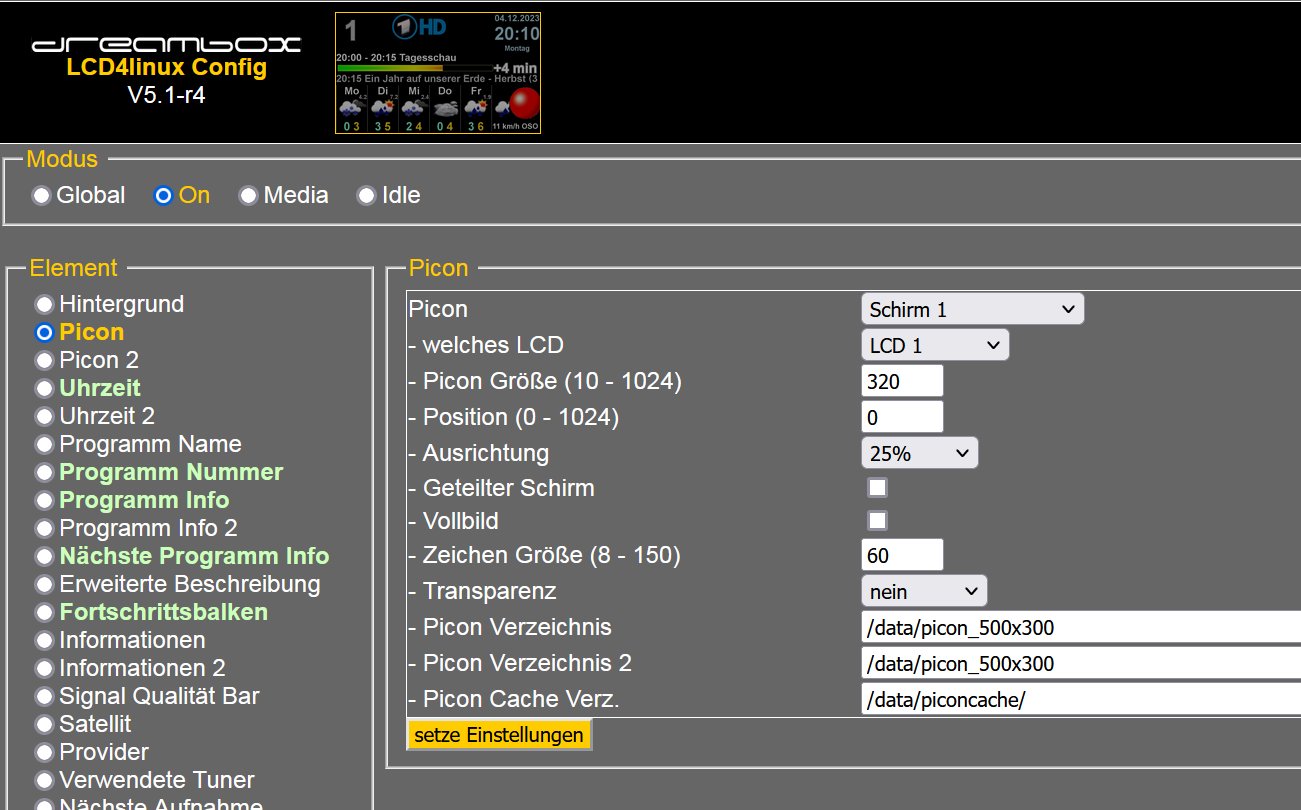Select the Fortschrittsbalken element
1301x810 pixels.
(x=44, y=612)
